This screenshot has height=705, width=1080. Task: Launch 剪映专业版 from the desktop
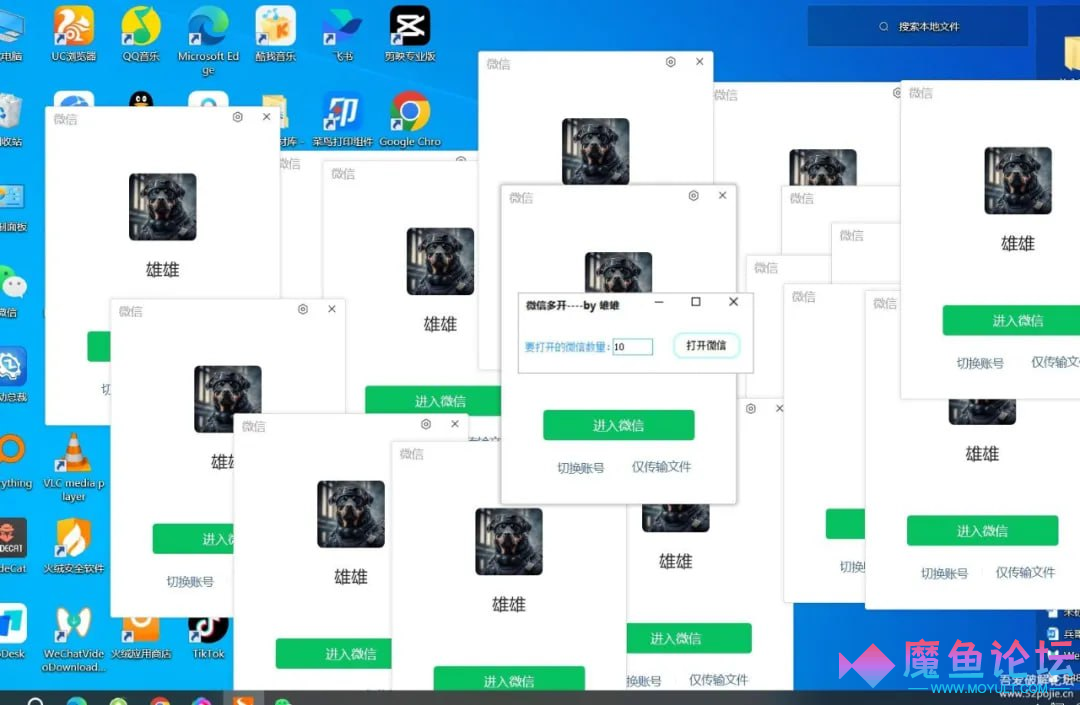(410, 33)
